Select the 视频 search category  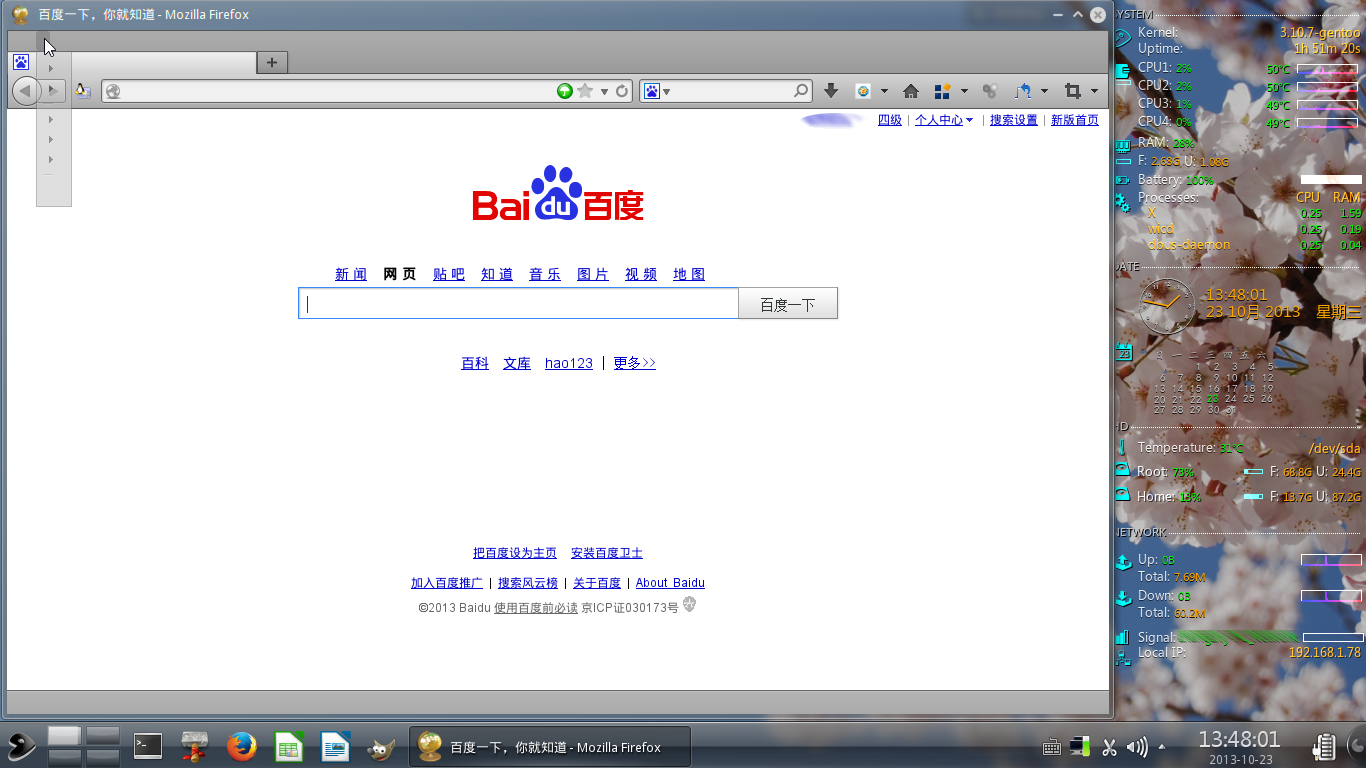coord(641,274)
